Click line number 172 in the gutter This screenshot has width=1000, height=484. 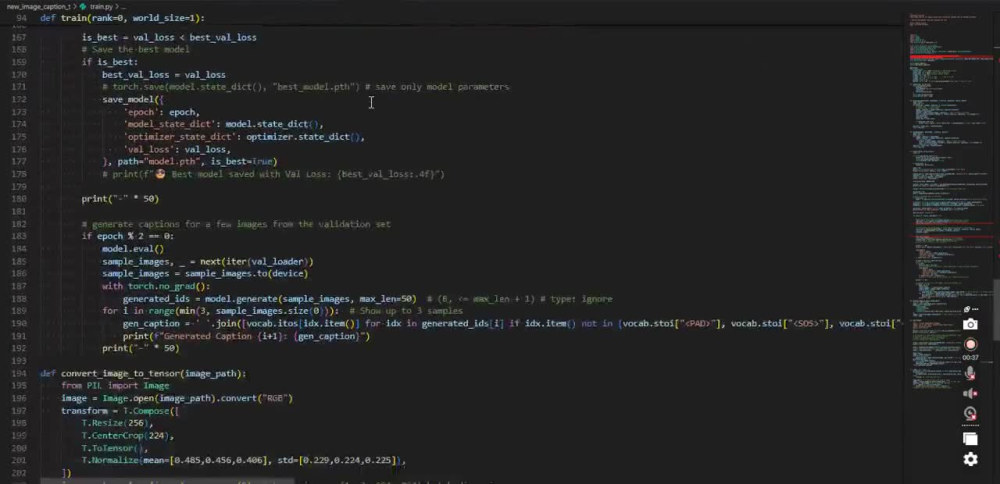click(19, 99)
